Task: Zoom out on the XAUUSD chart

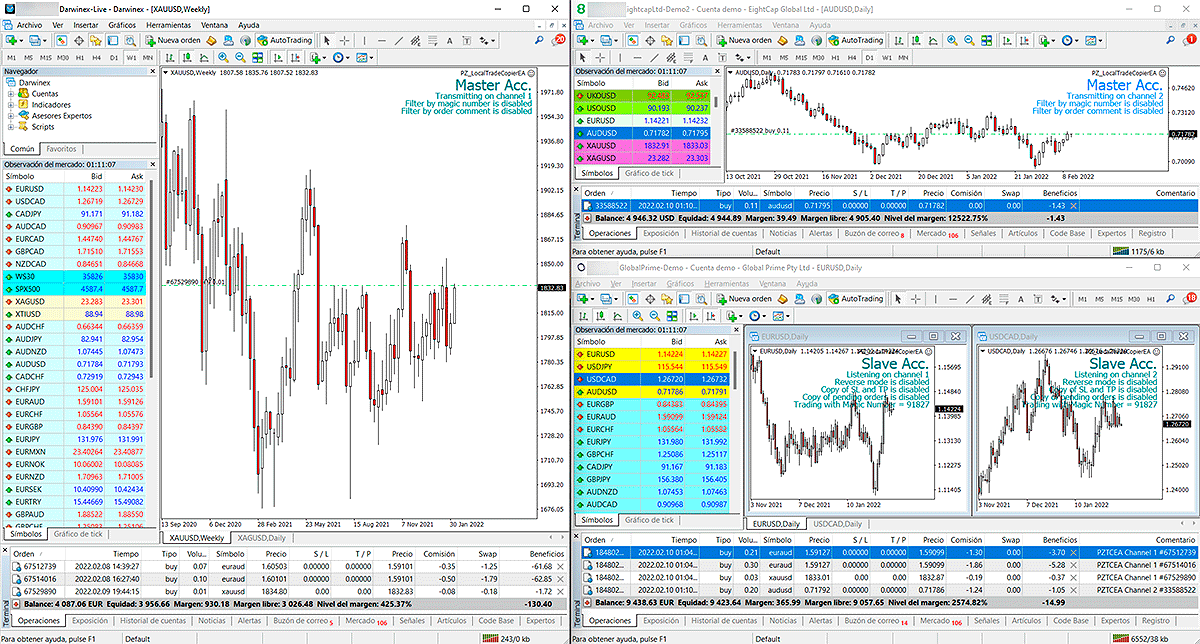Action: coord(240,58)
